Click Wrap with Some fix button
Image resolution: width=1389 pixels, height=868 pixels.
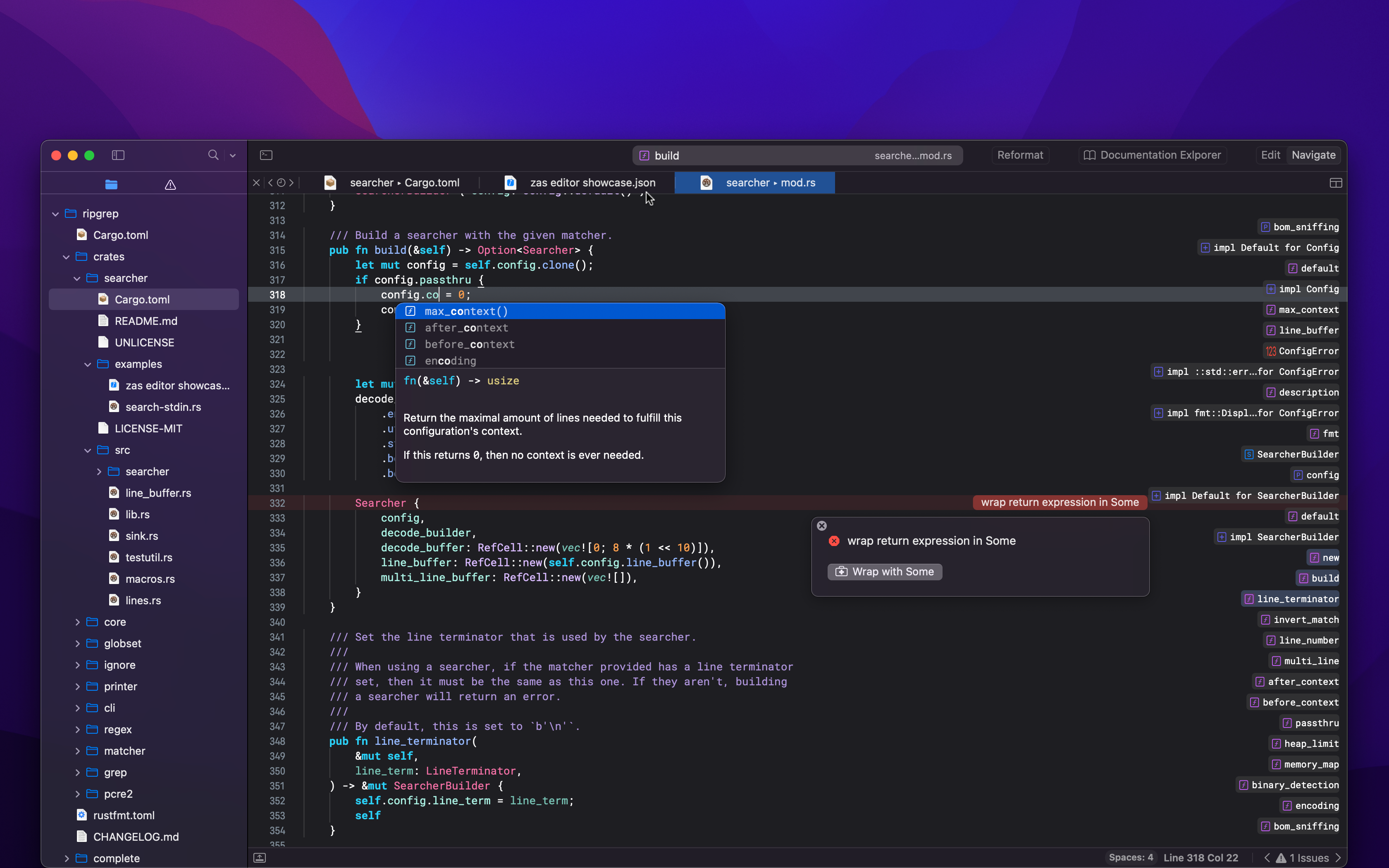click(x=885, y=572)
